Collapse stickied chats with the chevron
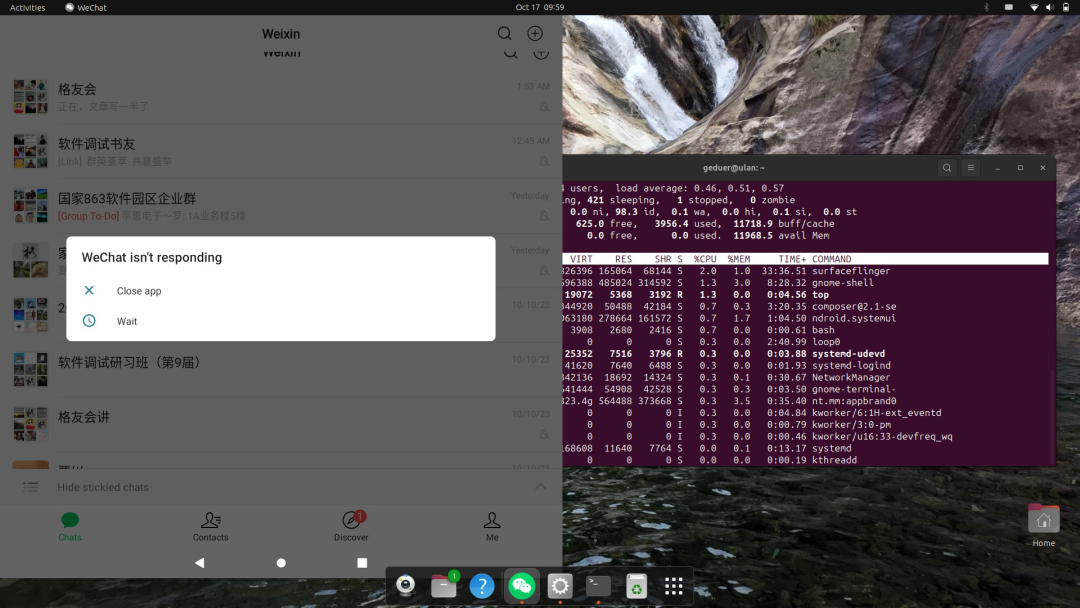 click(x=540, y=487)
